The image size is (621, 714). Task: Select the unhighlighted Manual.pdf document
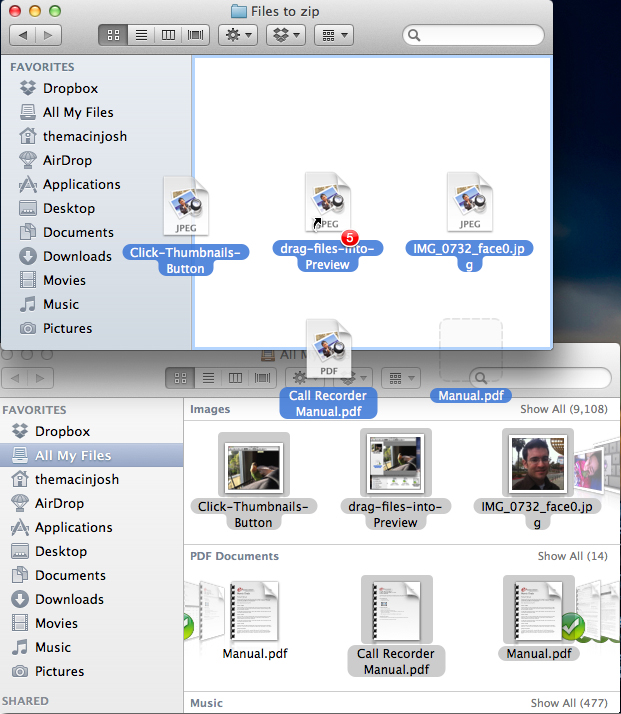click(255, 611)
